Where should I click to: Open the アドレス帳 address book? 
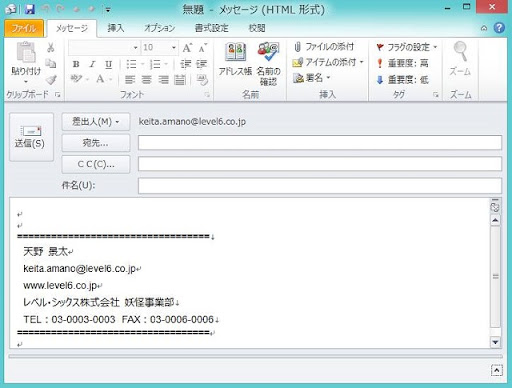(235, 60)
